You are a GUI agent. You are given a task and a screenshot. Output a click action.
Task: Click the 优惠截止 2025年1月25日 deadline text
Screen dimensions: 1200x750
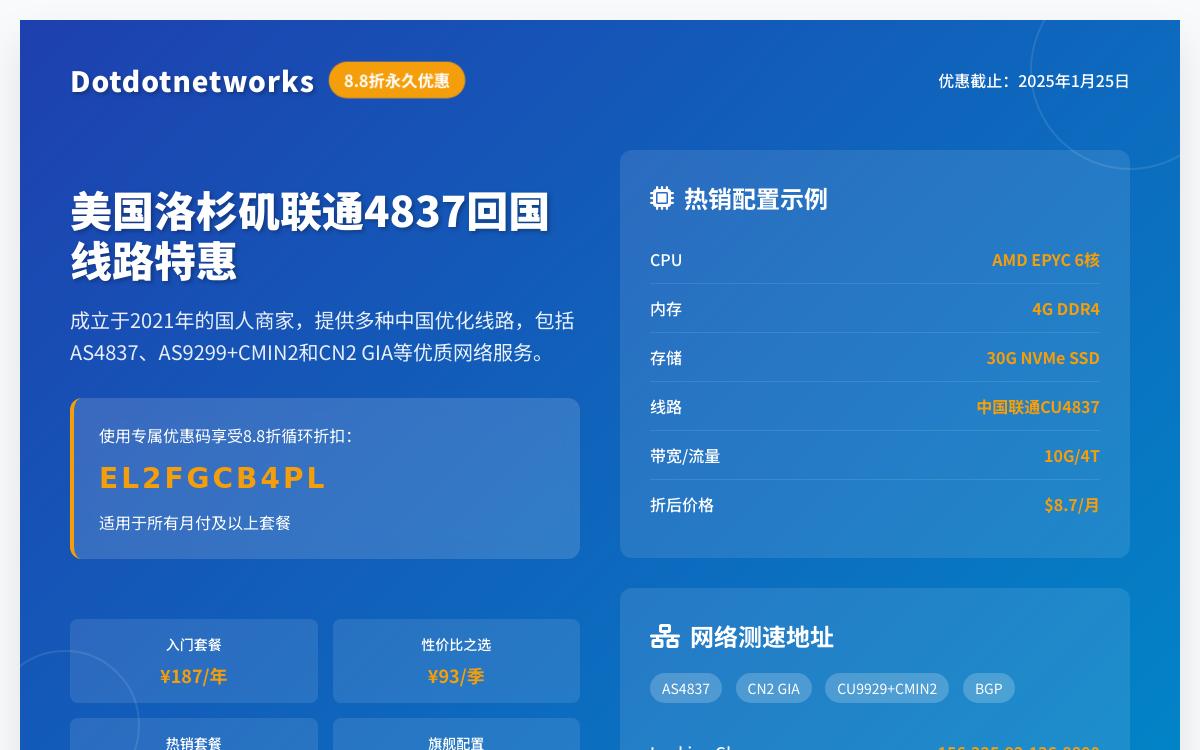1034,81
